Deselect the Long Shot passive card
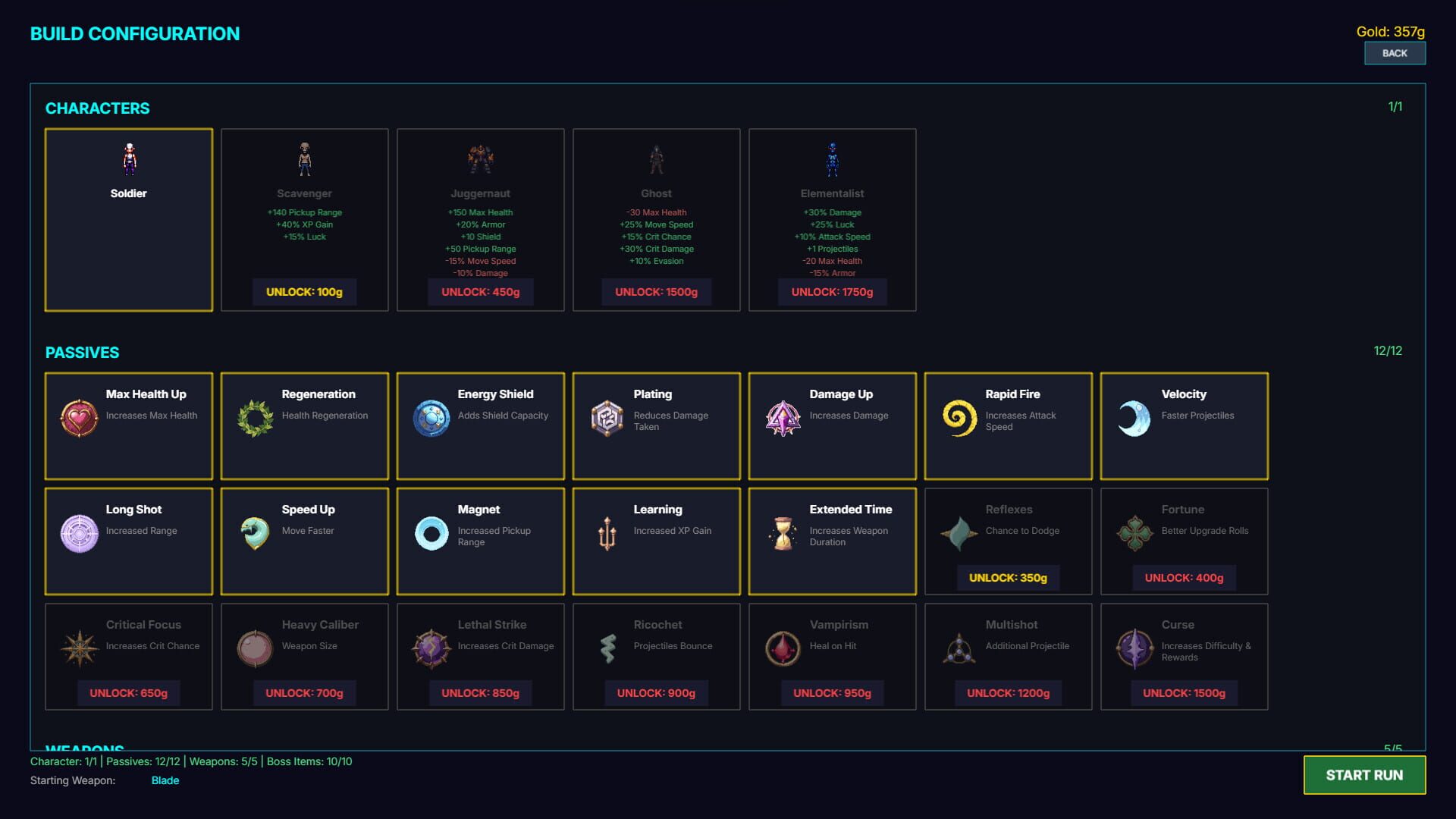 tap(128, 565)
